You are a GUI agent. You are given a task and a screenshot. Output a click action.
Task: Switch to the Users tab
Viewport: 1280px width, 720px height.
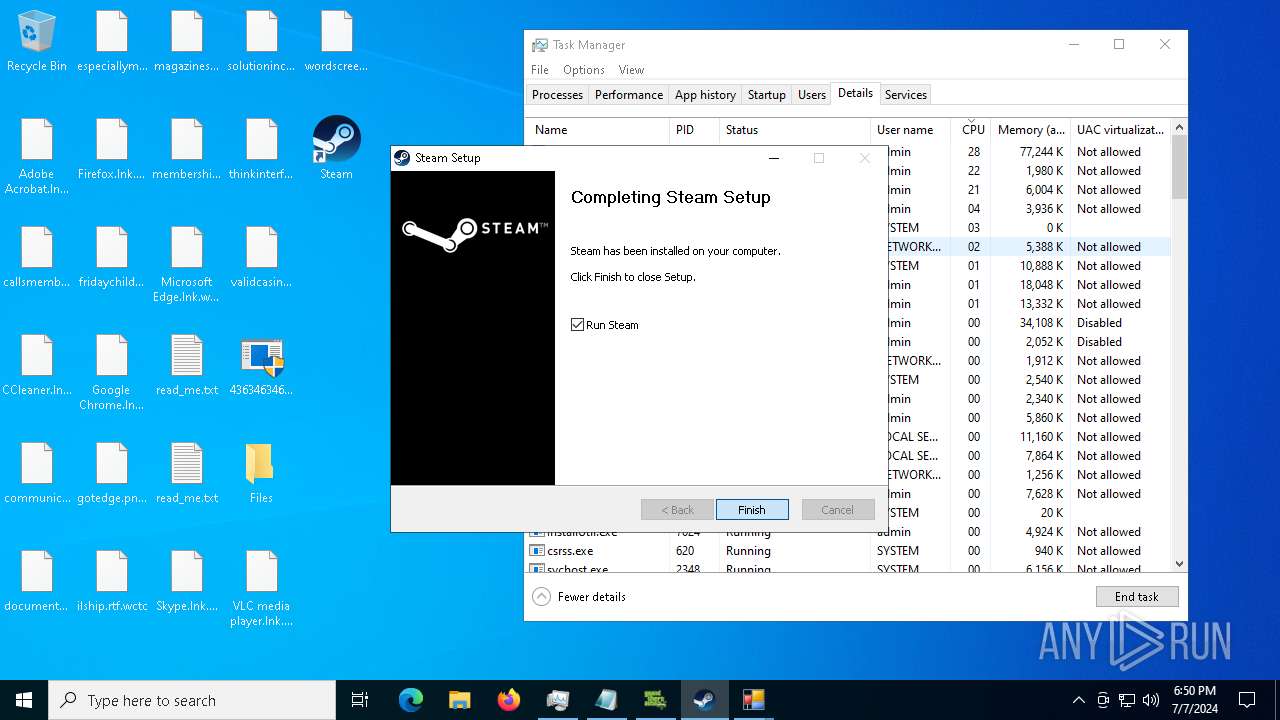coord(812,94)
